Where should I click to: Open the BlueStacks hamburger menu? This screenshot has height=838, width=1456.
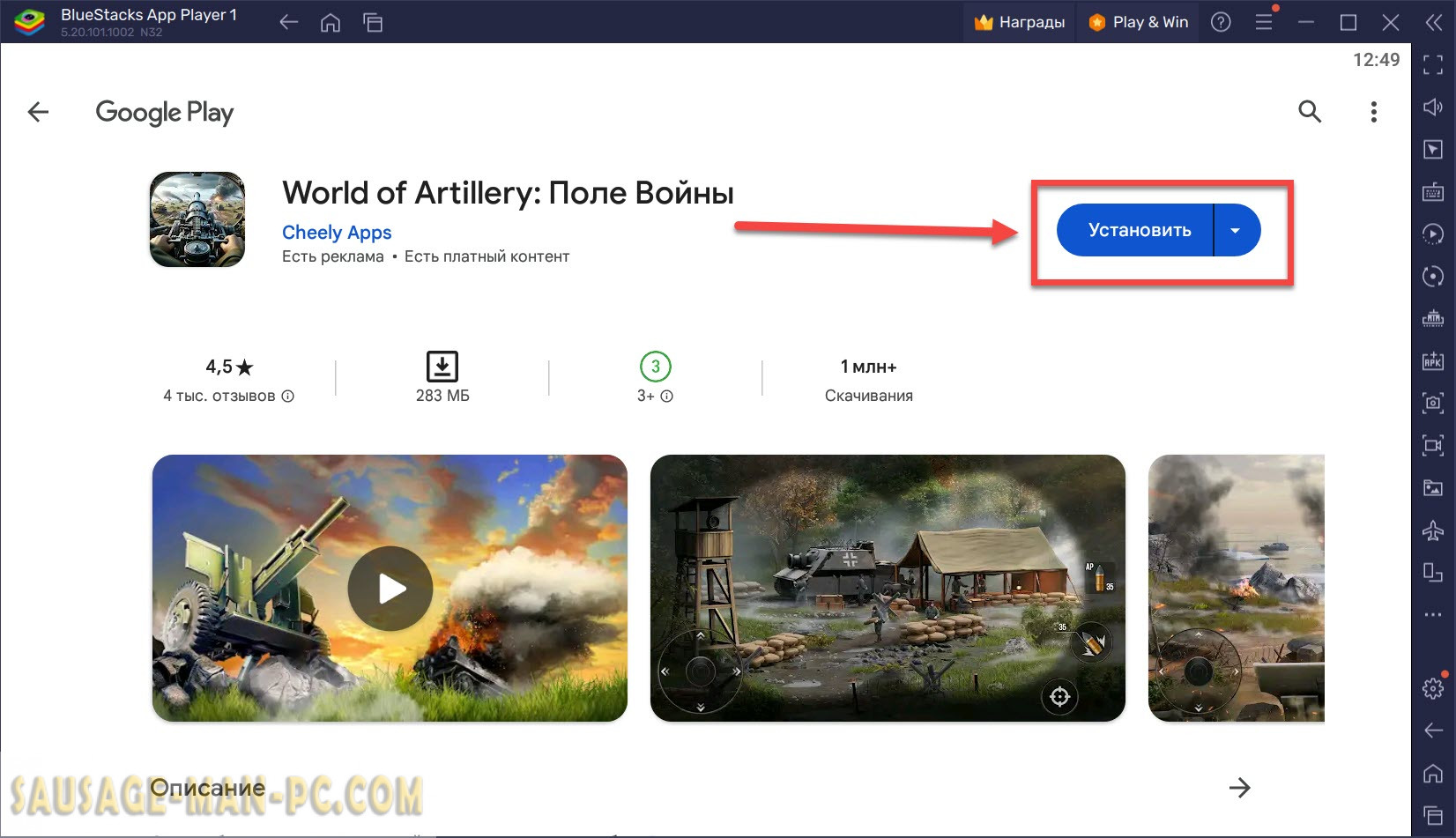click(1264, 22)
